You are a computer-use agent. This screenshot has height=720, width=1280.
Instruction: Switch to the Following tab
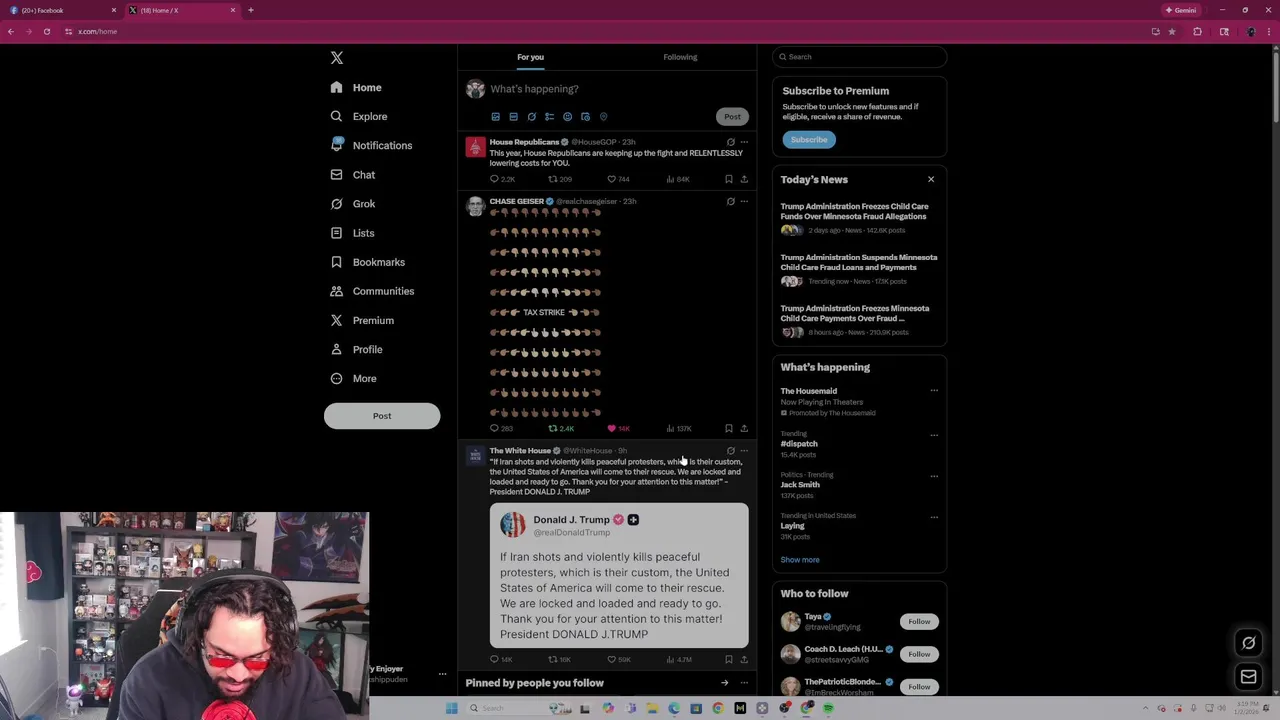[680, 57]
